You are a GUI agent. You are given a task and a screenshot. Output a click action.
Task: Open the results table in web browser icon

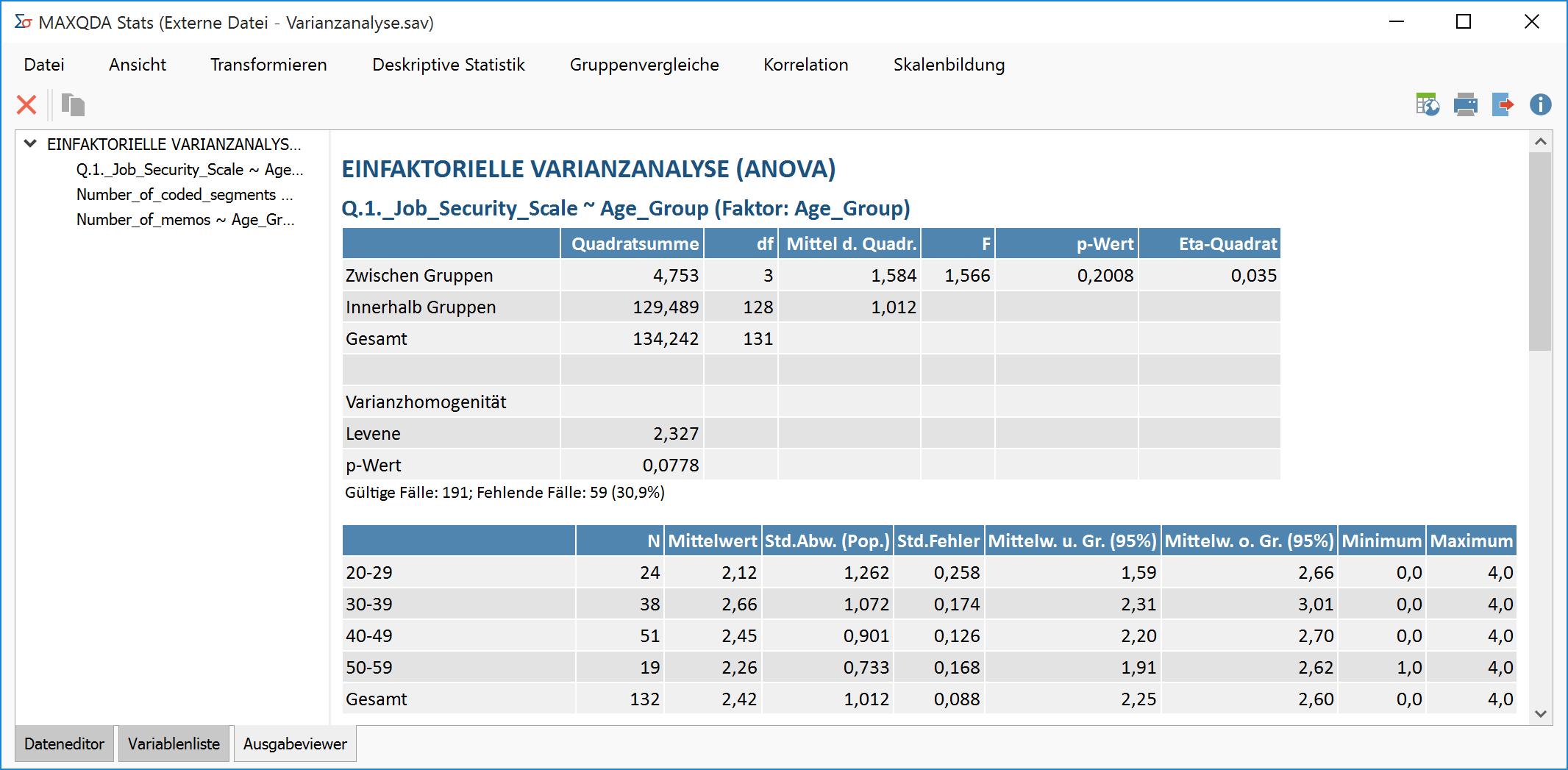pos(1427,105)
